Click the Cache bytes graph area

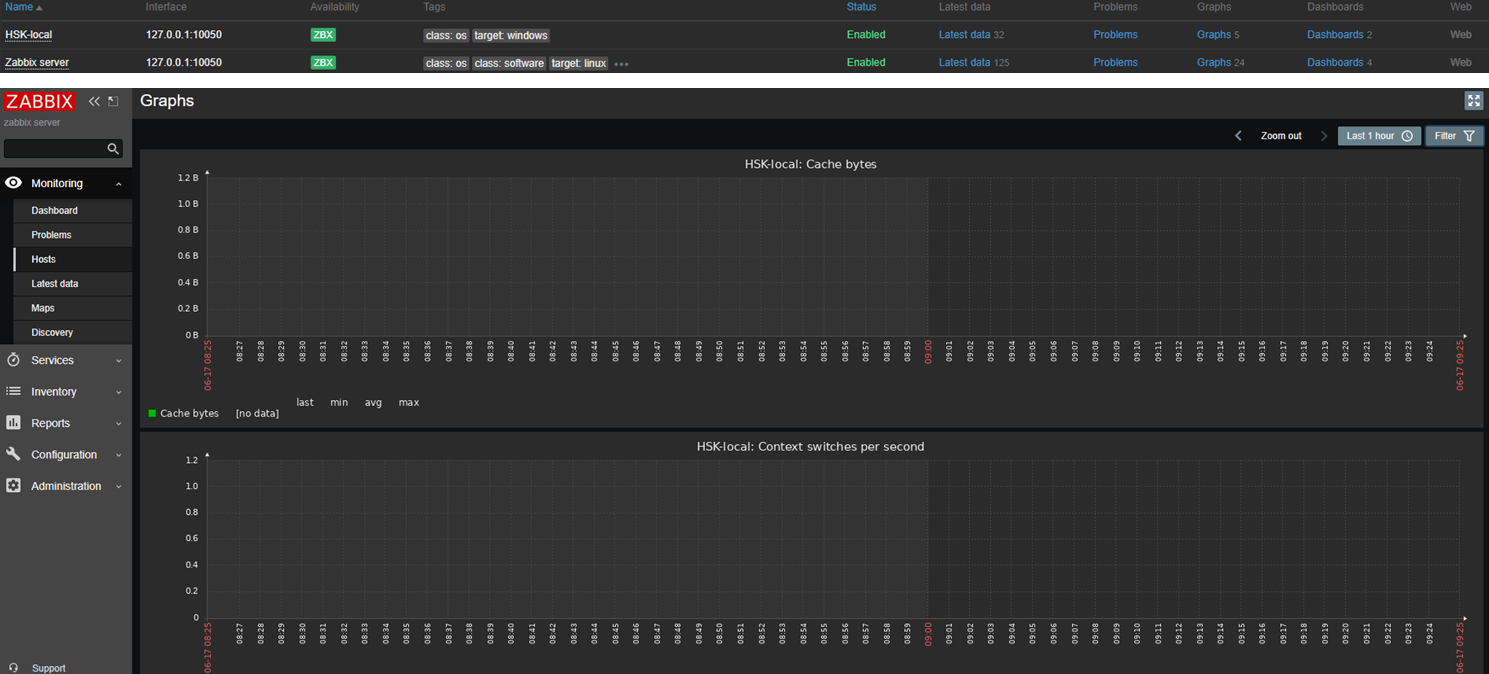834,256
